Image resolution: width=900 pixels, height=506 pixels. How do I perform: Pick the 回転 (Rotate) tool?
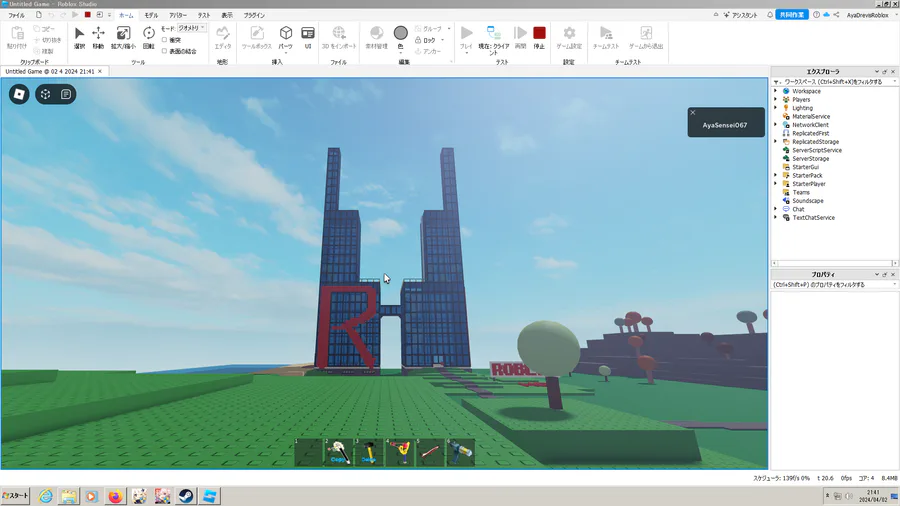click(x=149, y=38)
